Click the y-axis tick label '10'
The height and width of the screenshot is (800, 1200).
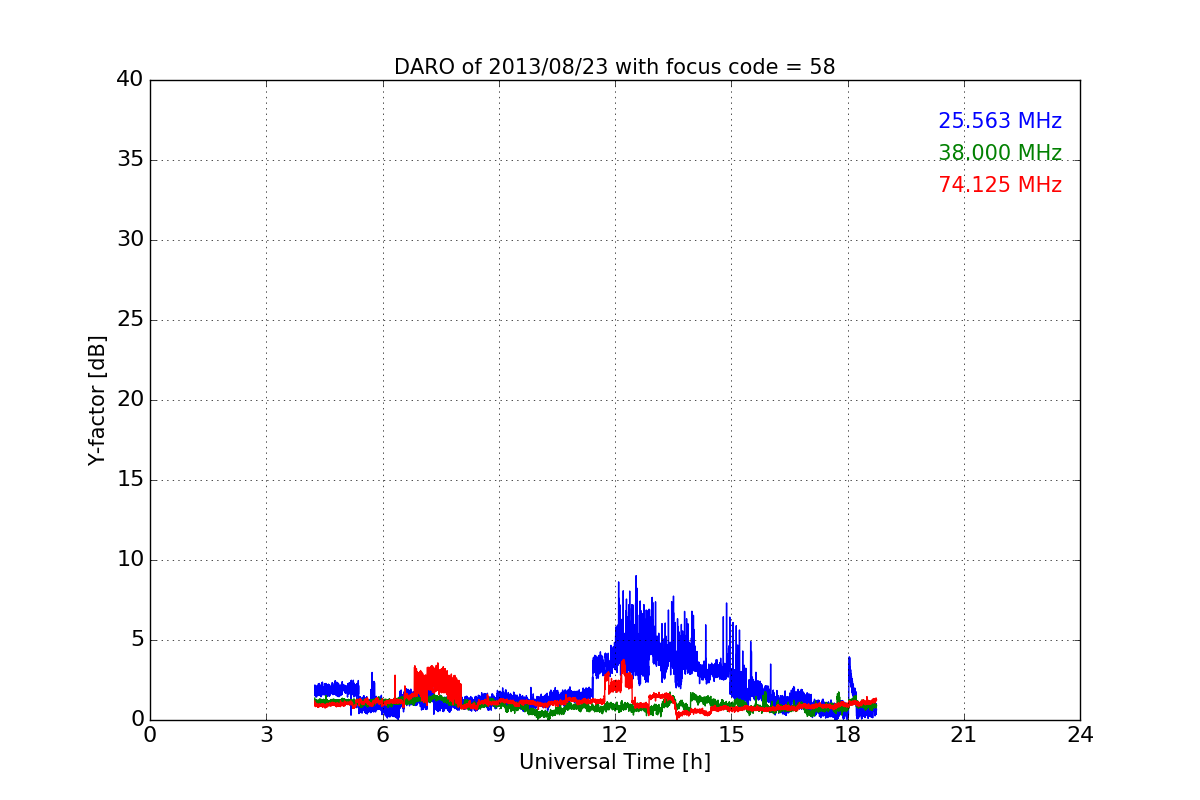pos(130,560)
